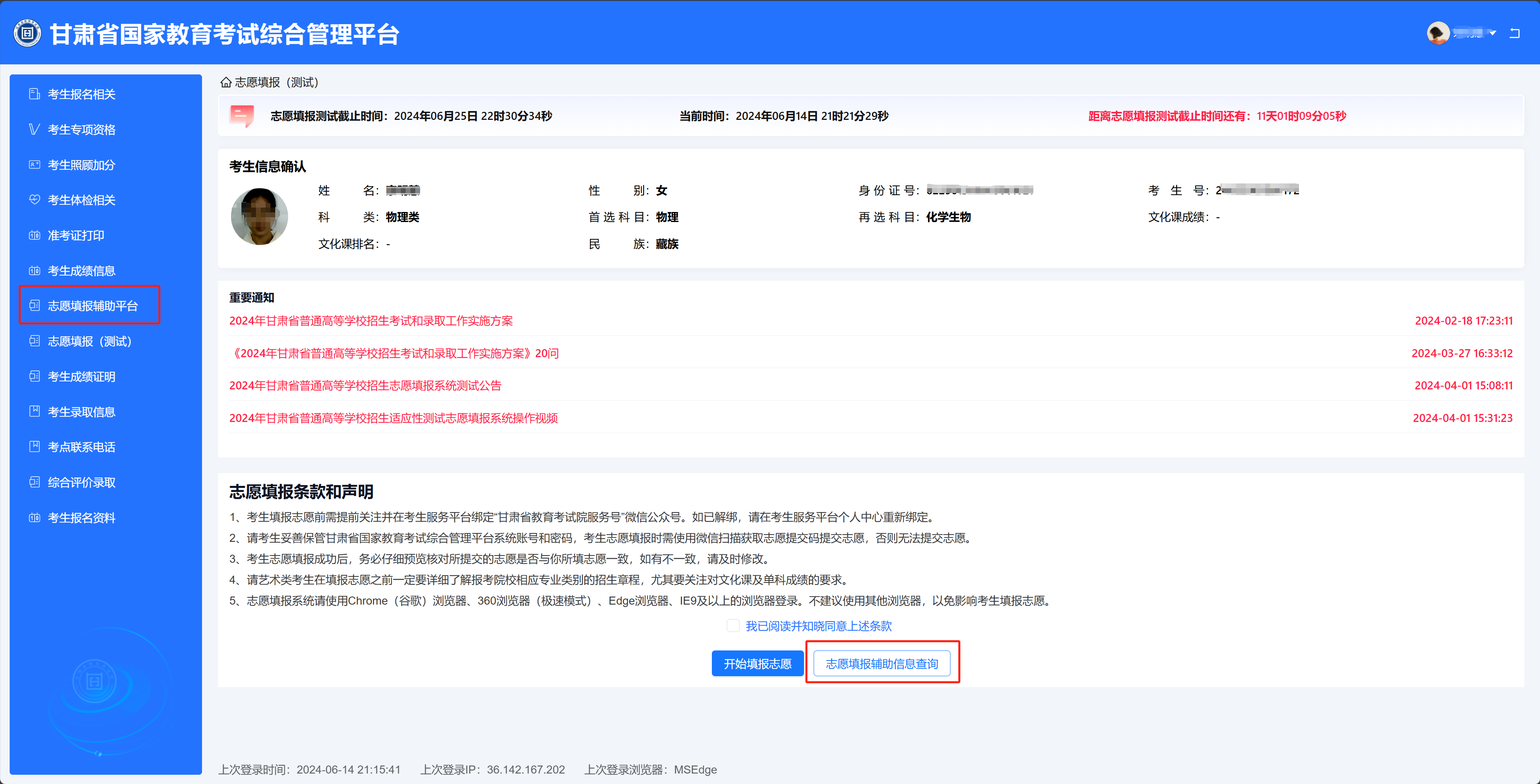Click the candidate photo thumbnail

click(260, 216)
